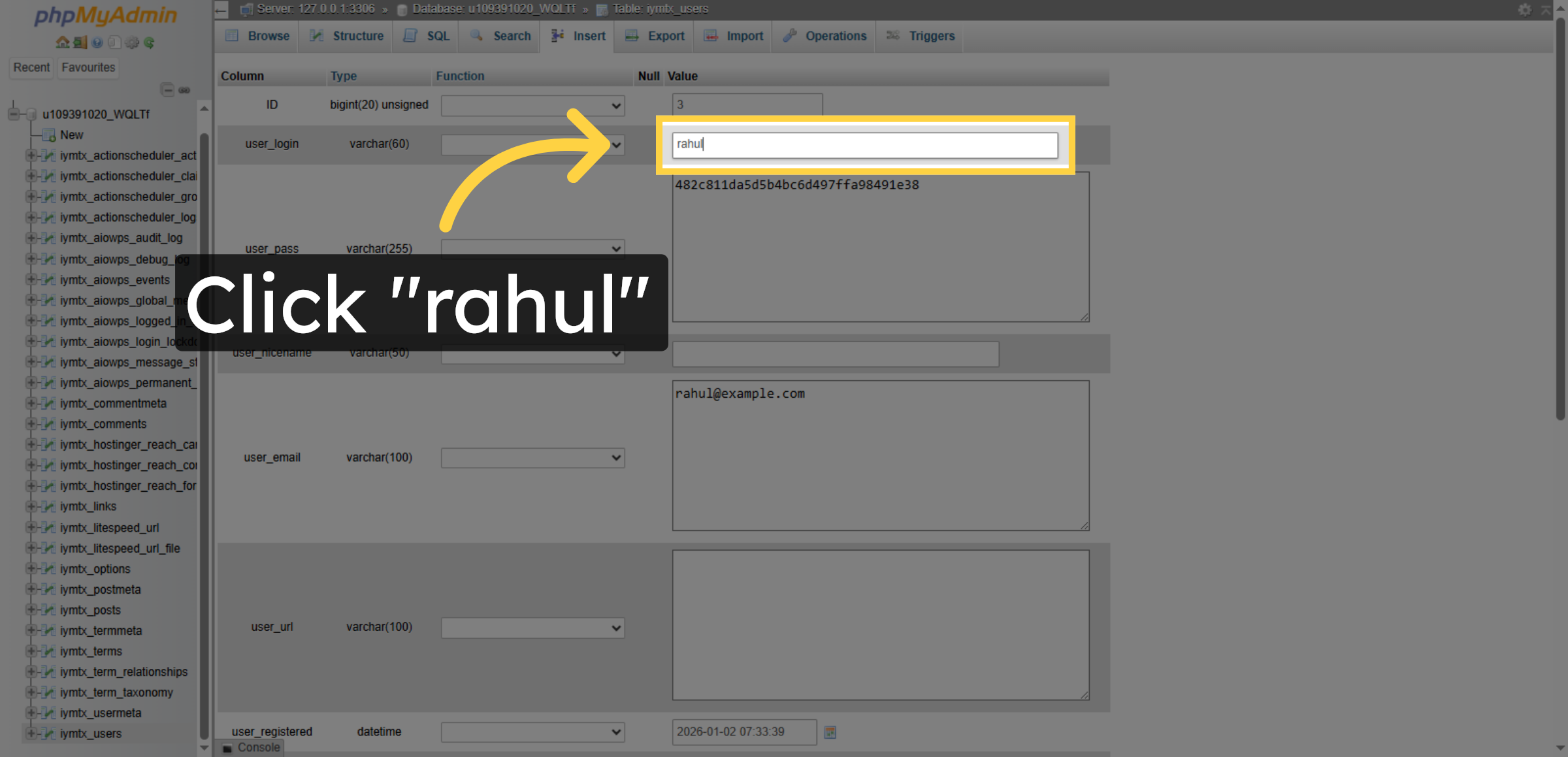Click the log out door icon
The width and height of the screenshot is (1568, 757).
tap(80, 42)
